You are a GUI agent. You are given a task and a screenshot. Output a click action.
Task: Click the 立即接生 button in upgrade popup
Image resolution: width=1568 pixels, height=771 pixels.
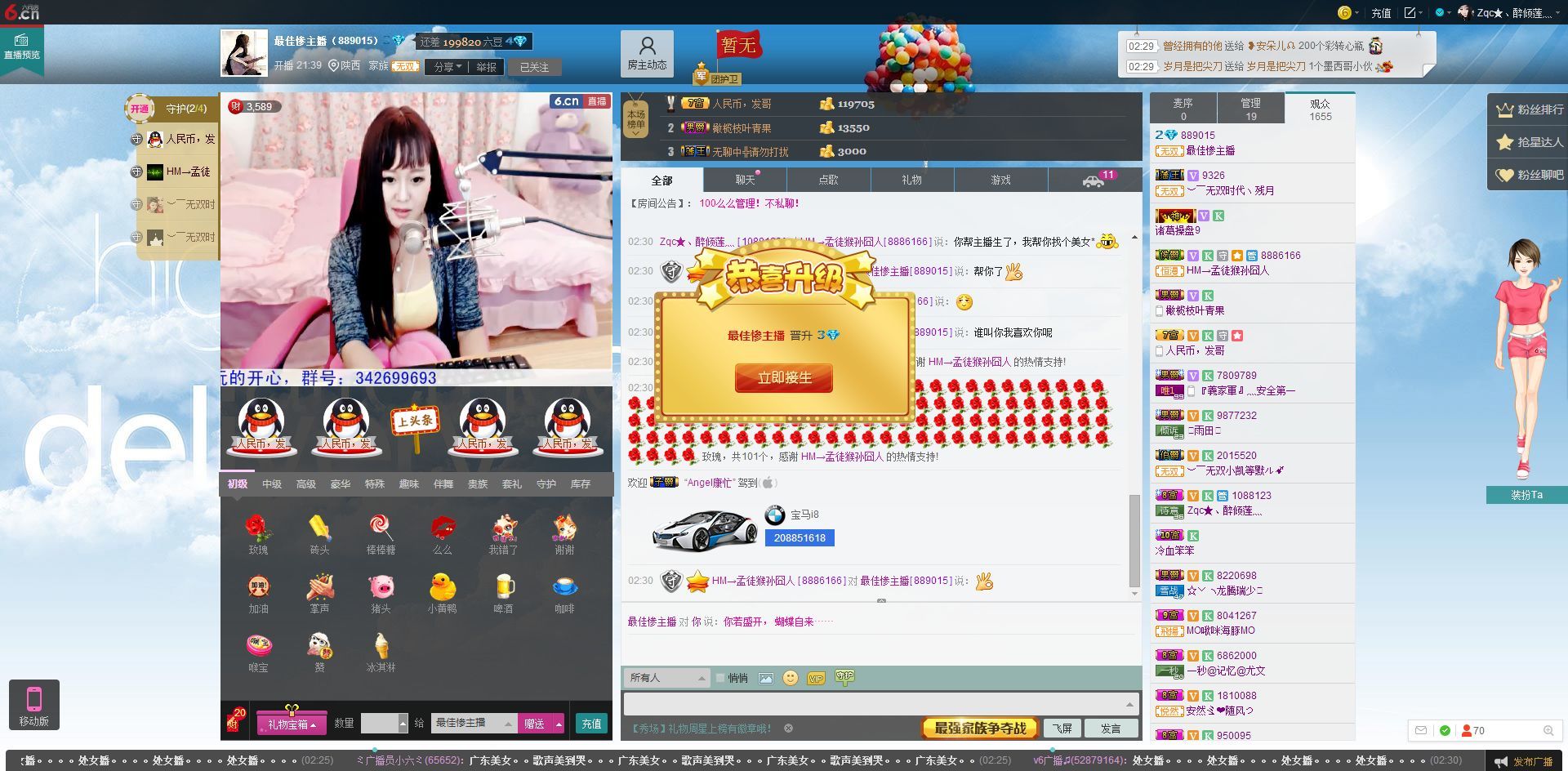click(x=784, y=378)
